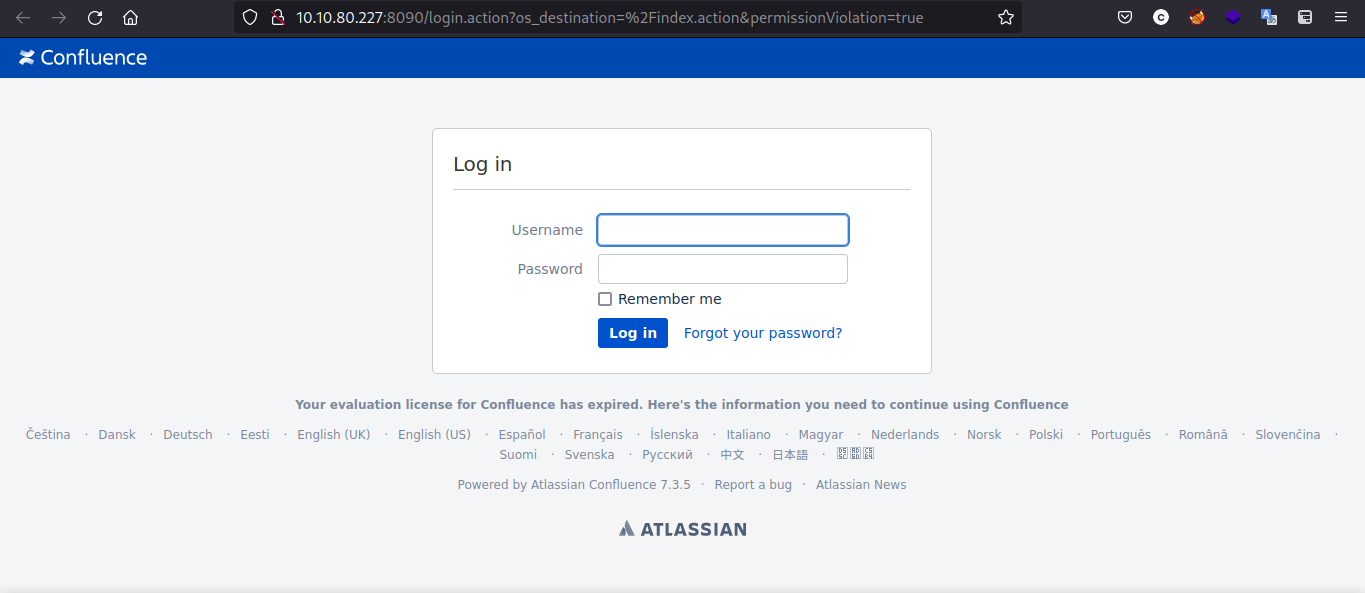The height and width of the screenshot is (593, 1365).
Task: Click the round white C extension icon
Action: click(x=1161, y=17)
